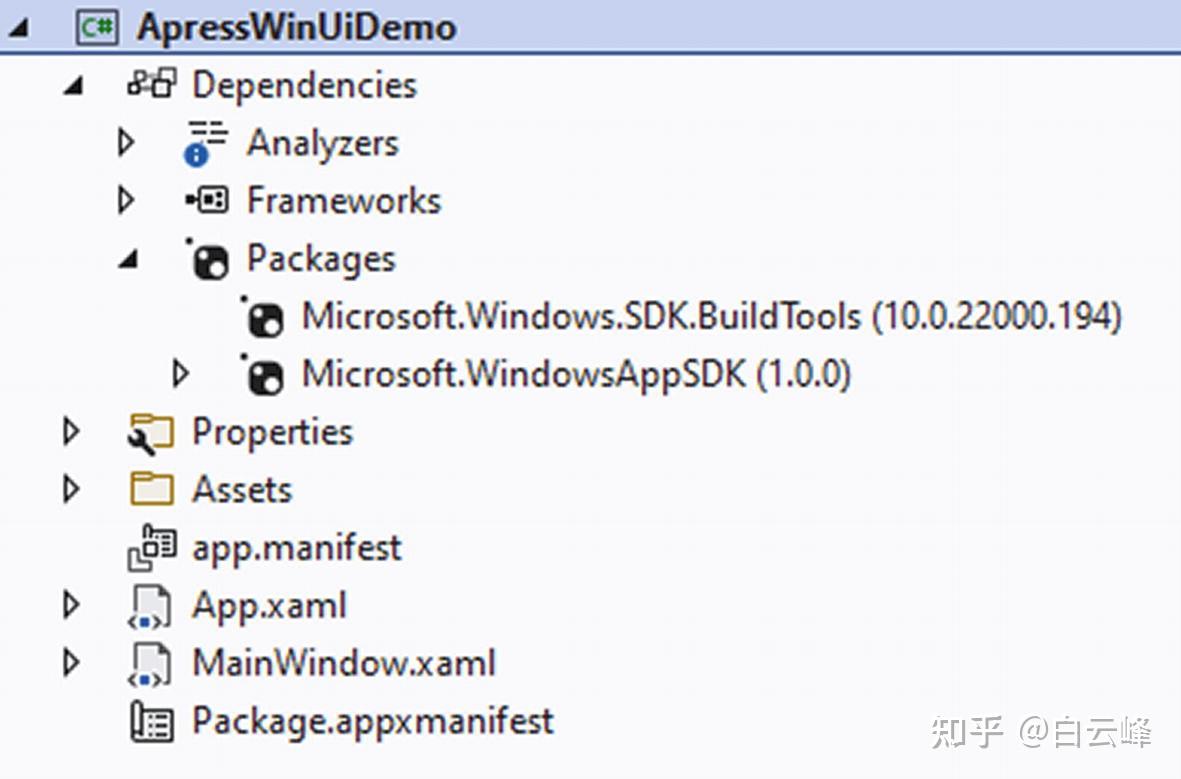Click the Dependencies node icon
The image size is (1181, 779).
tap(153, 84)
